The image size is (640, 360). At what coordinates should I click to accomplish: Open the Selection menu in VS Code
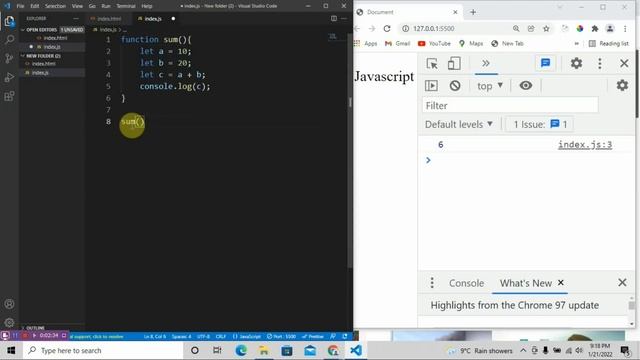[x=55, y=6]
